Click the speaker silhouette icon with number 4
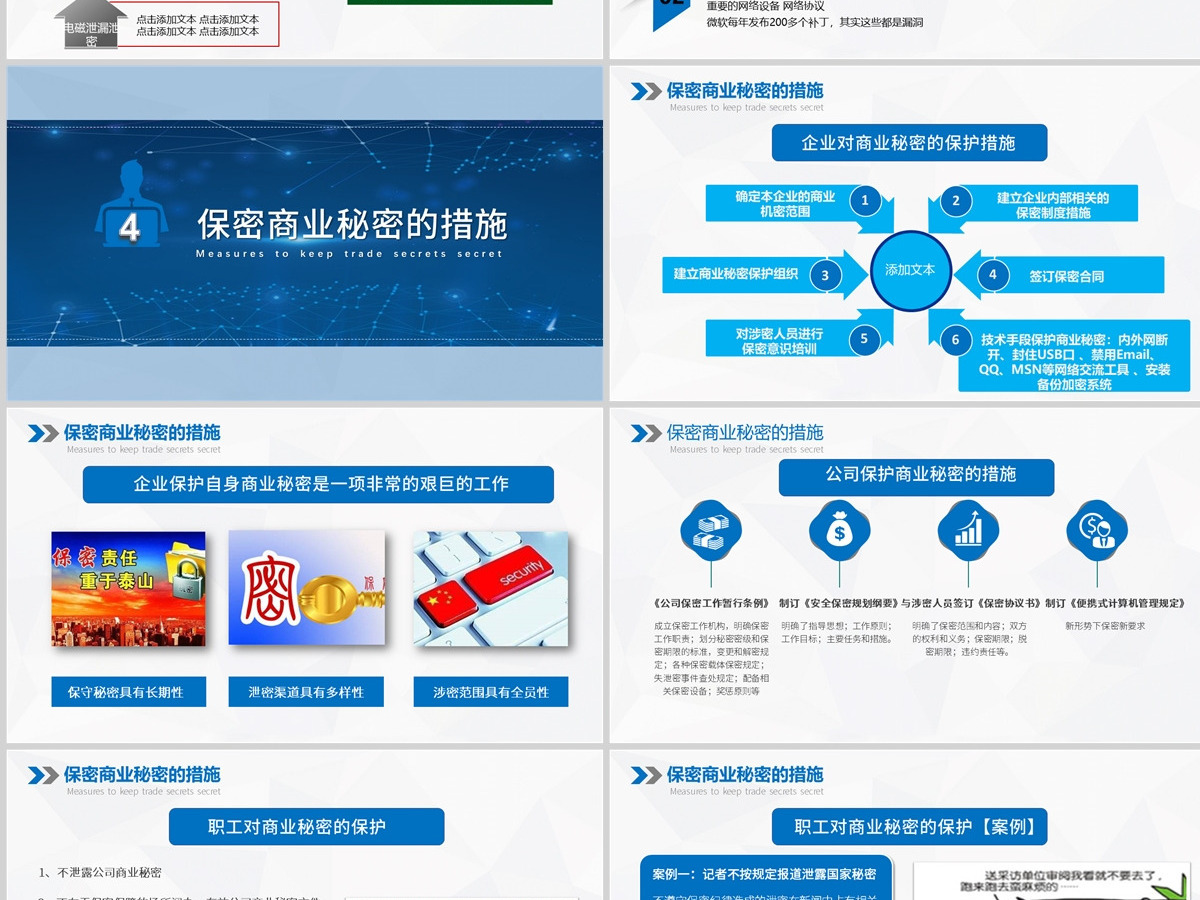 point(132,204)
